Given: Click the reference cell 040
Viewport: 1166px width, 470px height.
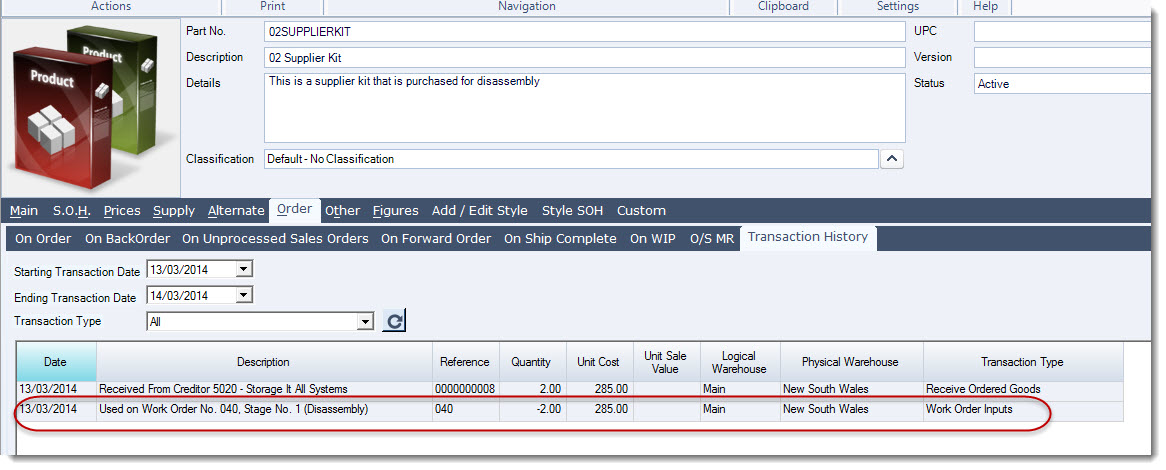Looking at the screenshot, I should click(x=465, y=409).
